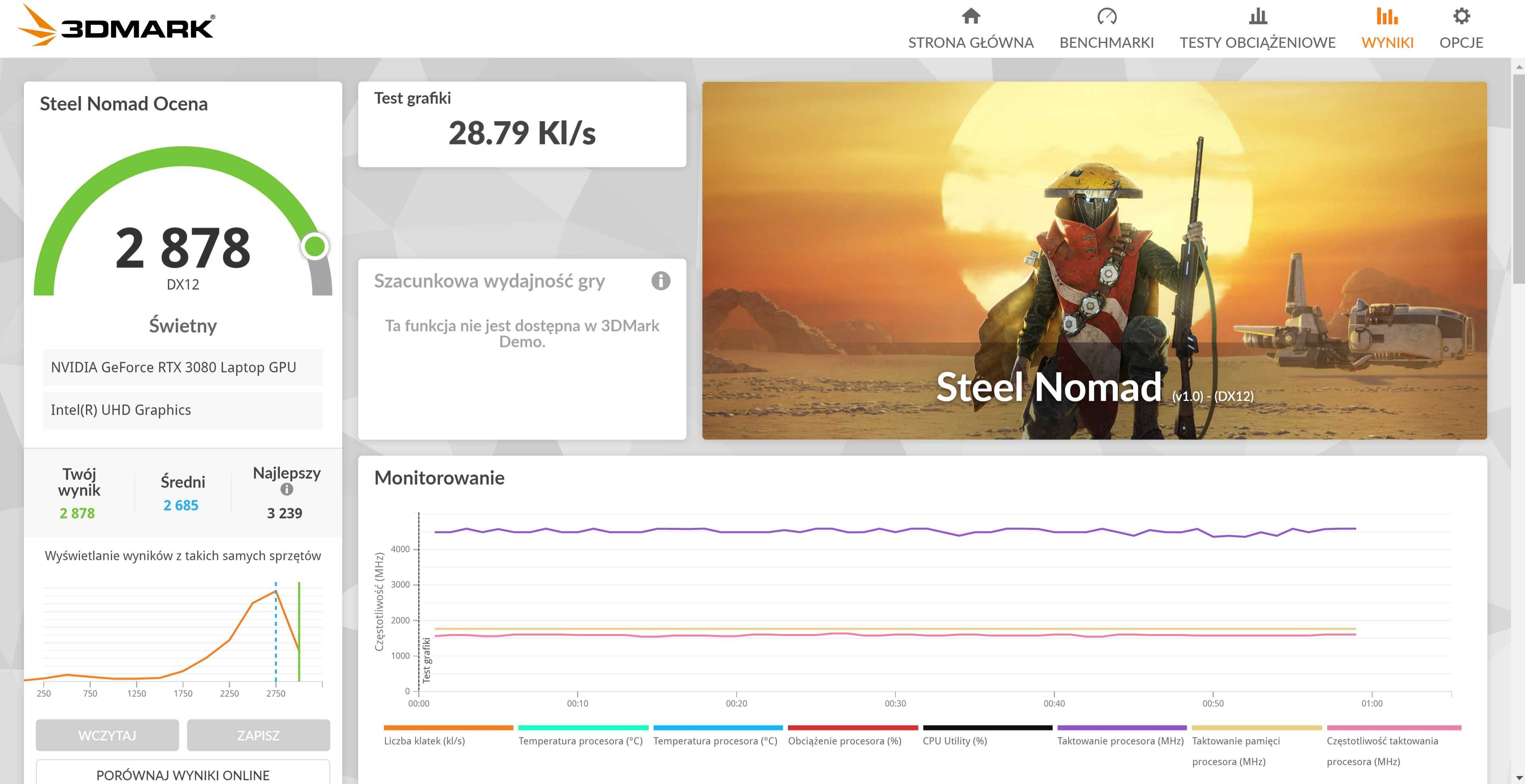
Task: Open TESTY OBCIĄŻENIOWE section
Action: 1258,43
